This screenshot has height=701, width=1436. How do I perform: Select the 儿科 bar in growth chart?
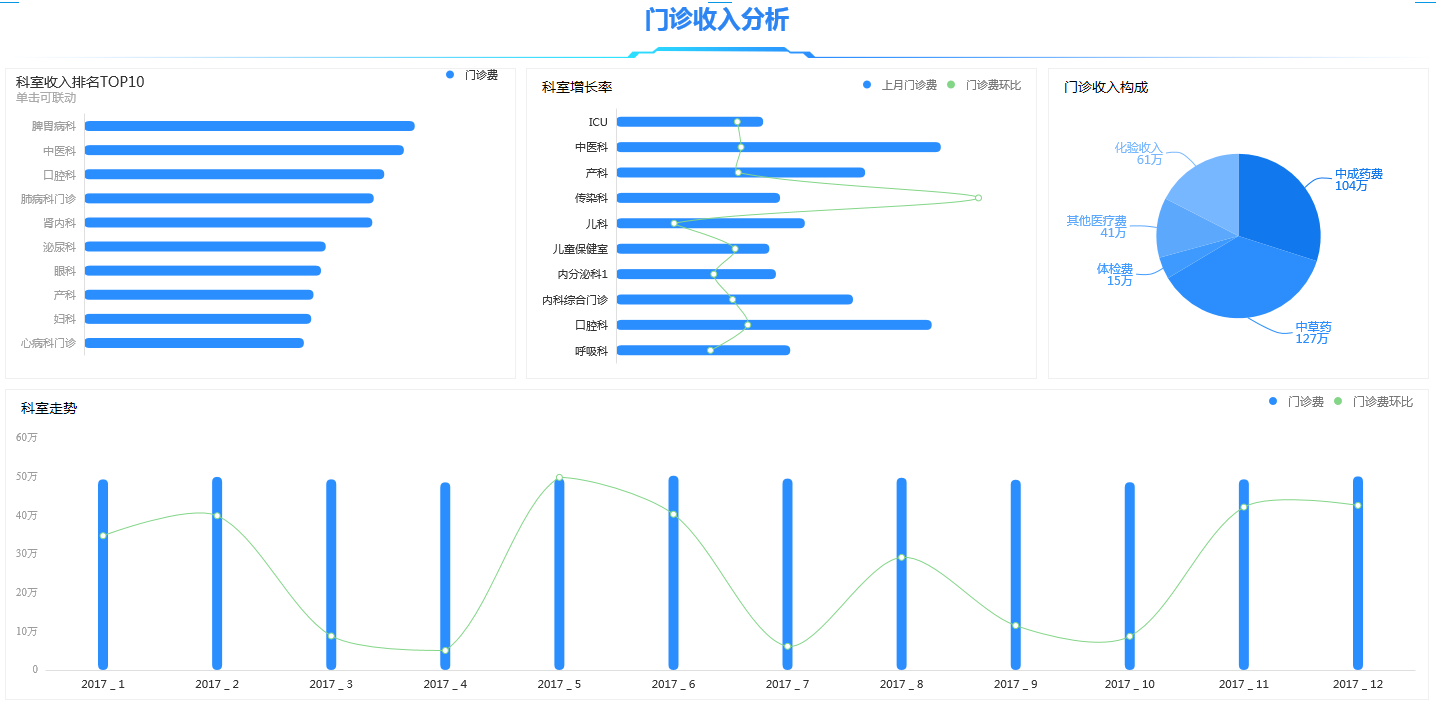point(710,223)
